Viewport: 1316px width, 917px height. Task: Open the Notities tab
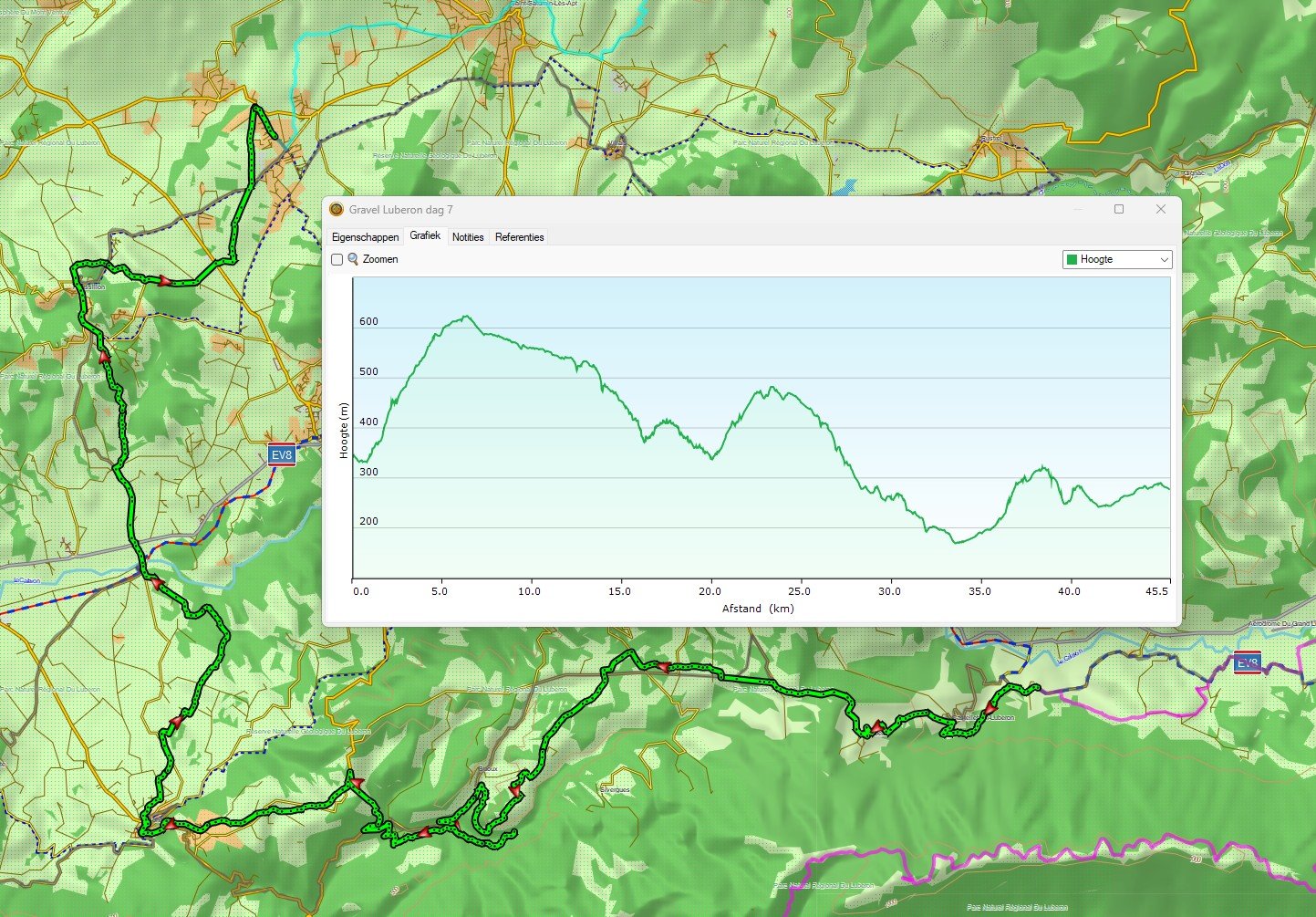click(468, 237)
